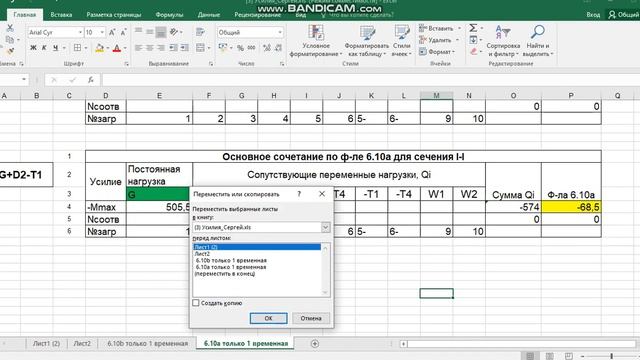This screenshot has width=640, height=360.
Task: Expand 'Сортировка и фильтр' menu
Action: (503, 42)
